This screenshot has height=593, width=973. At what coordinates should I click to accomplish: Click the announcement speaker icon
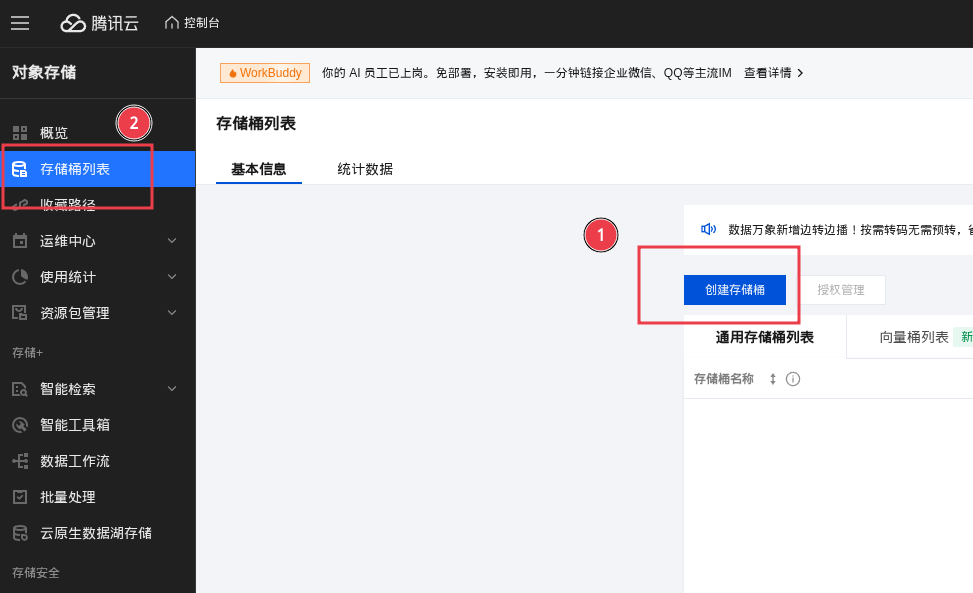708,230
